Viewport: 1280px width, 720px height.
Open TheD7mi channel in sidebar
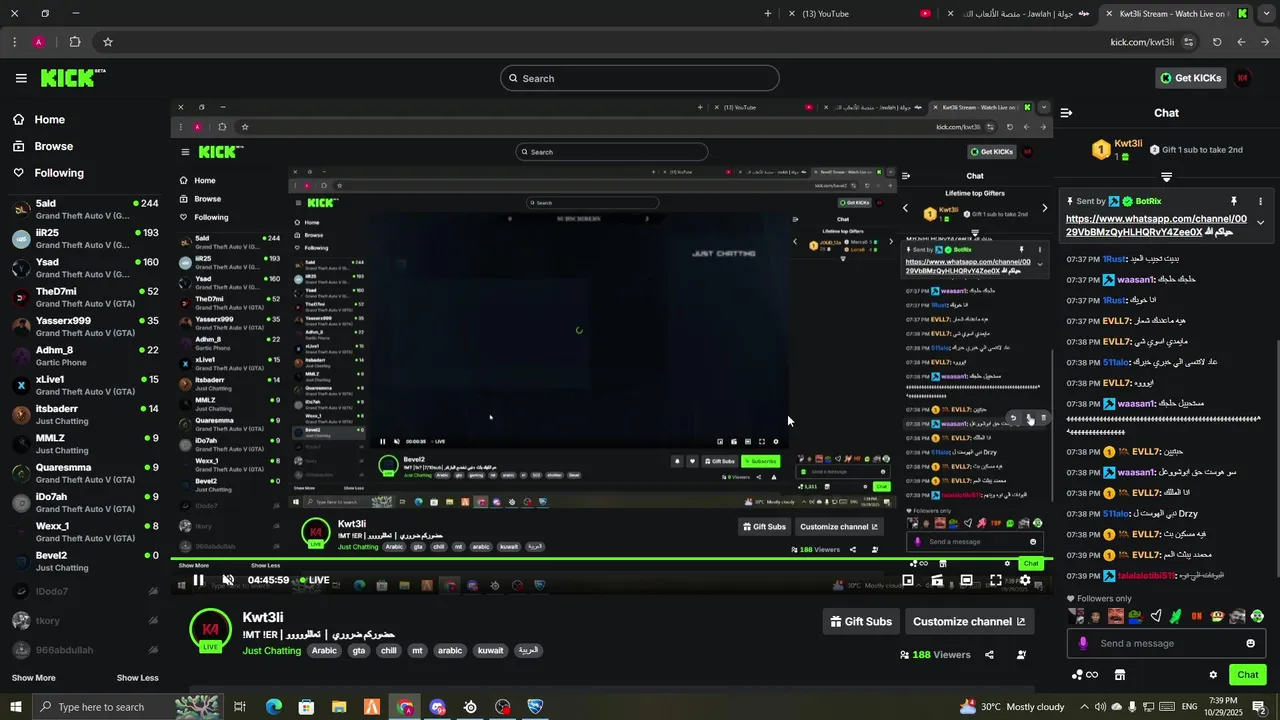point(85,297)
